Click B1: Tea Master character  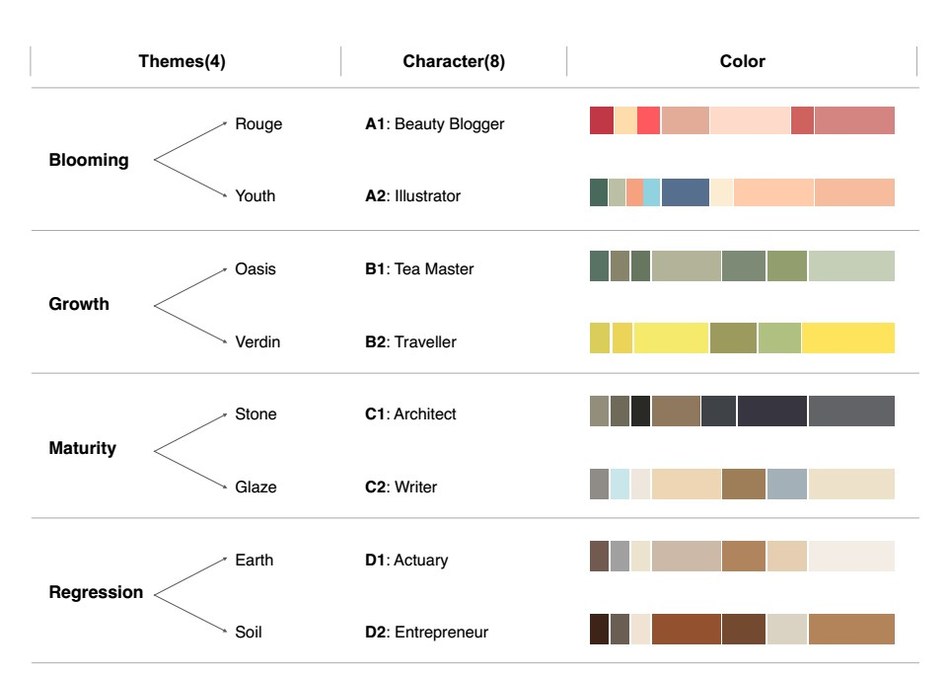[419, 269]
